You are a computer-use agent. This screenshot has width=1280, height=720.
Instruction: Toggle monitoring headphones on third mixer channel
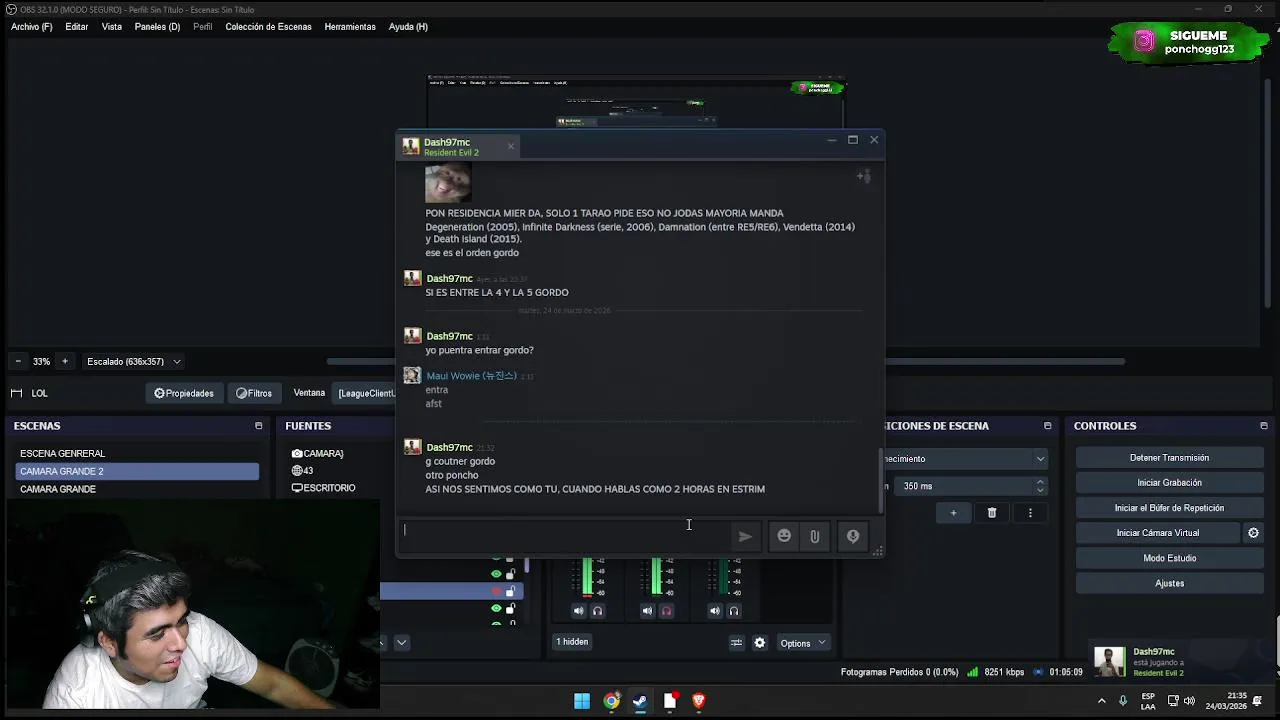coord(734,611)
